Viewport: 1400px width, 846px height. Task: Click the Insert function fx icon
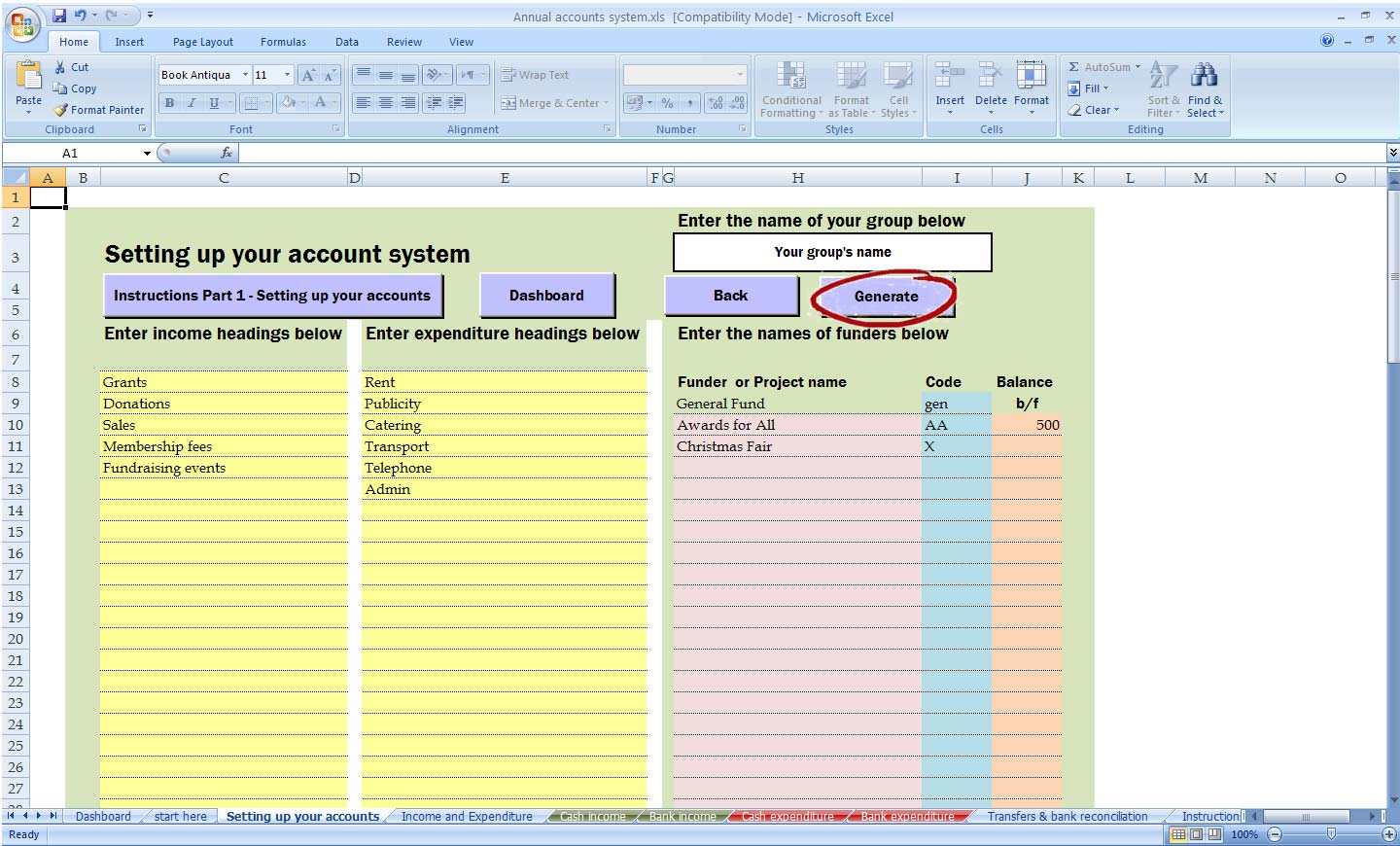[226, 153]
